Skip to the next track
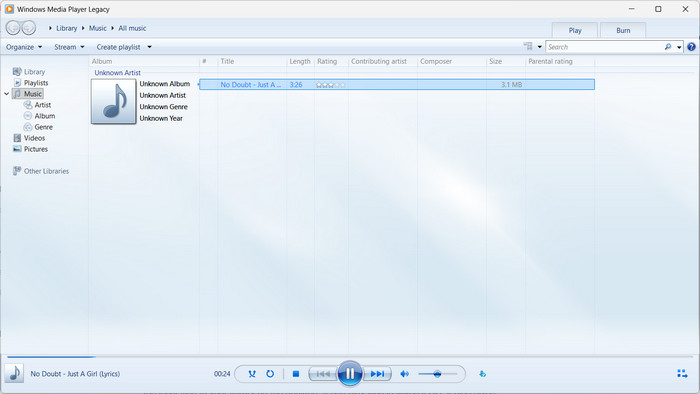 pyautogui.click(x=378, y=374)
